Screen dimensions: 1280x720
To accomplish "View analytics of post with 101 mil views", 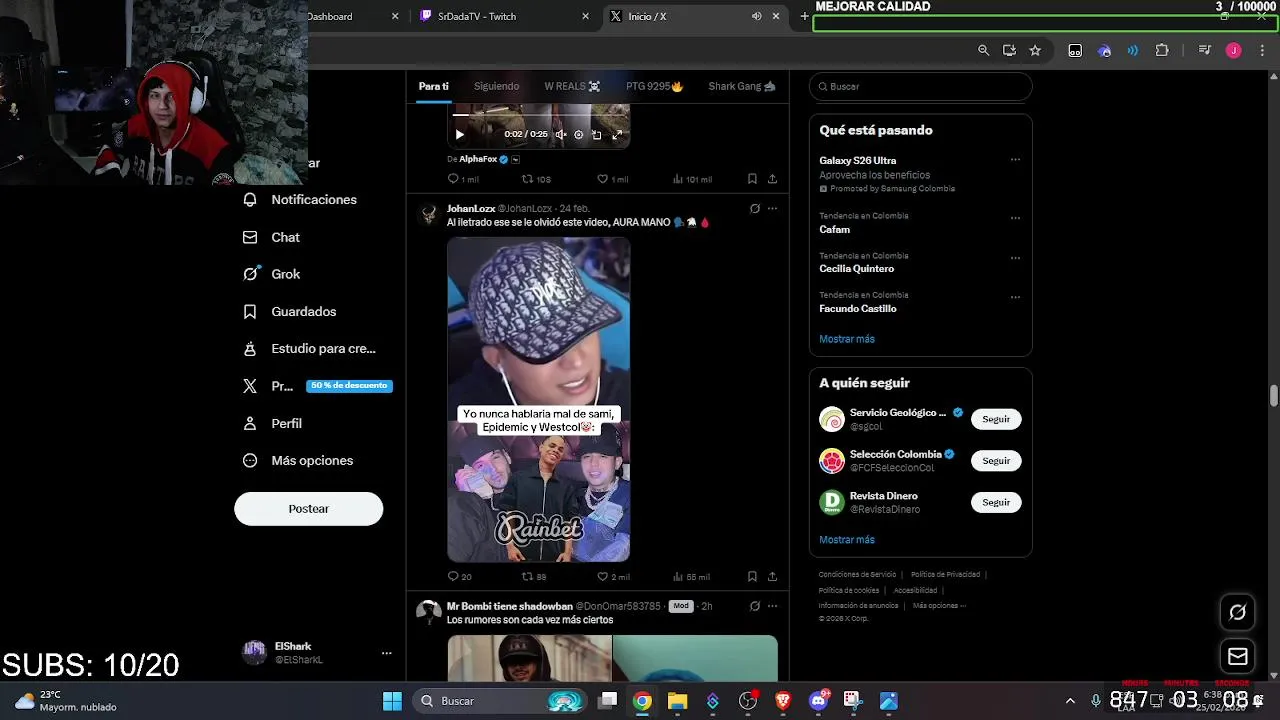I will click(x=692, y=179).
